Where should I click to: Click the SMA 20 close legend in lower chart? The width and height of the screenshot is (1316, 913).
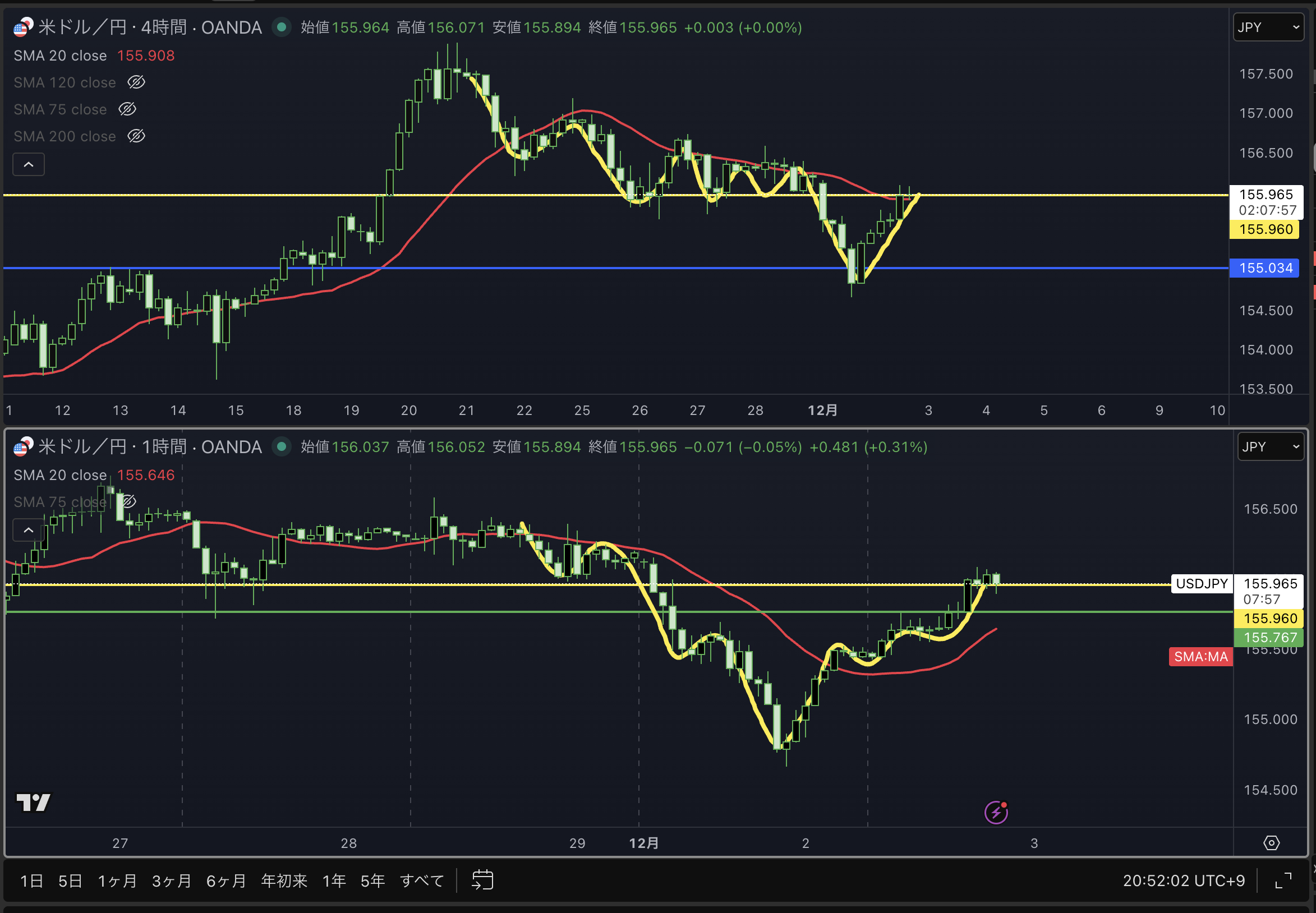pos(60,475)
